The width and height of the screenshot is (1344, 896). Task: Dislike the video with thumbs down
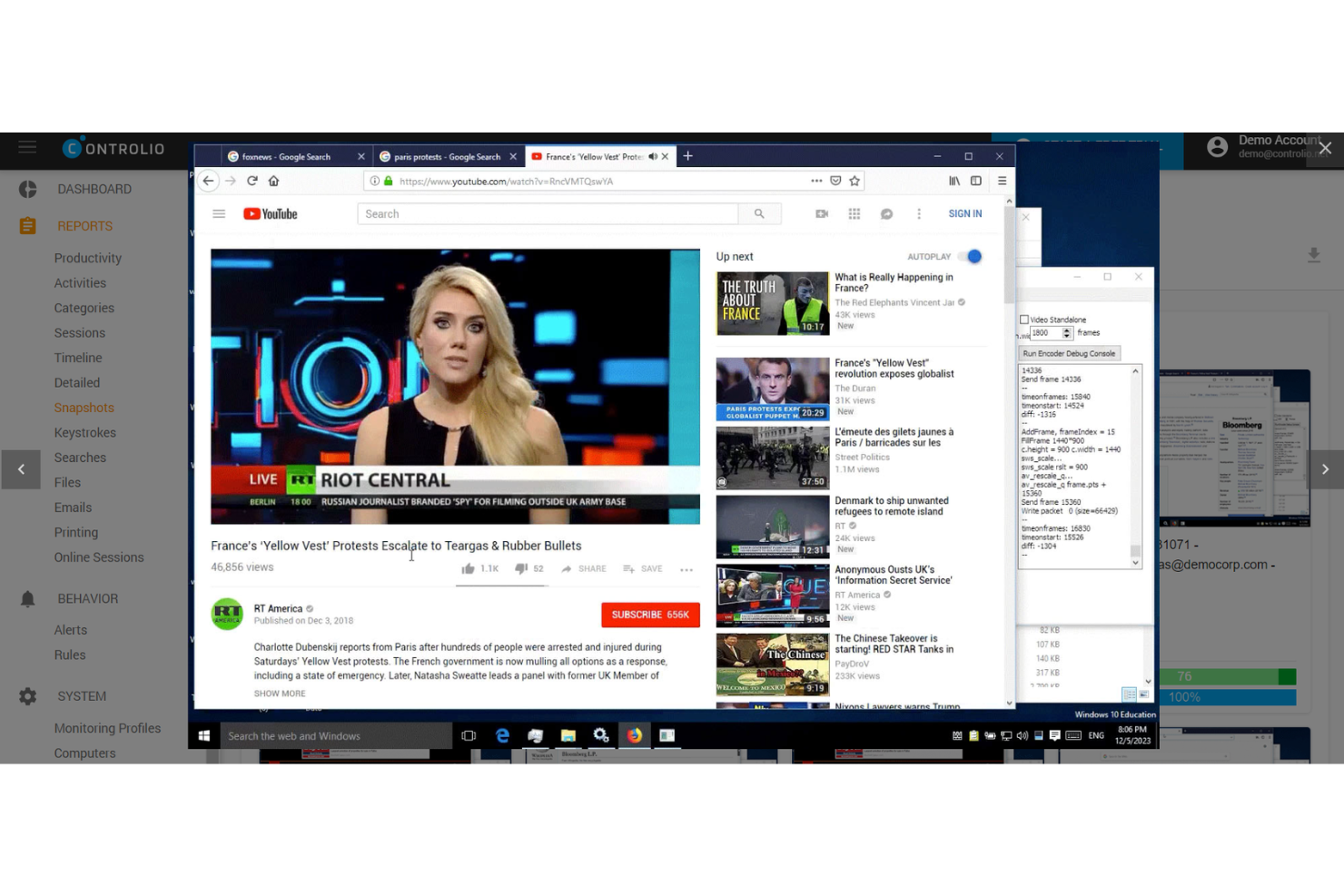click(x=521, y=569)
